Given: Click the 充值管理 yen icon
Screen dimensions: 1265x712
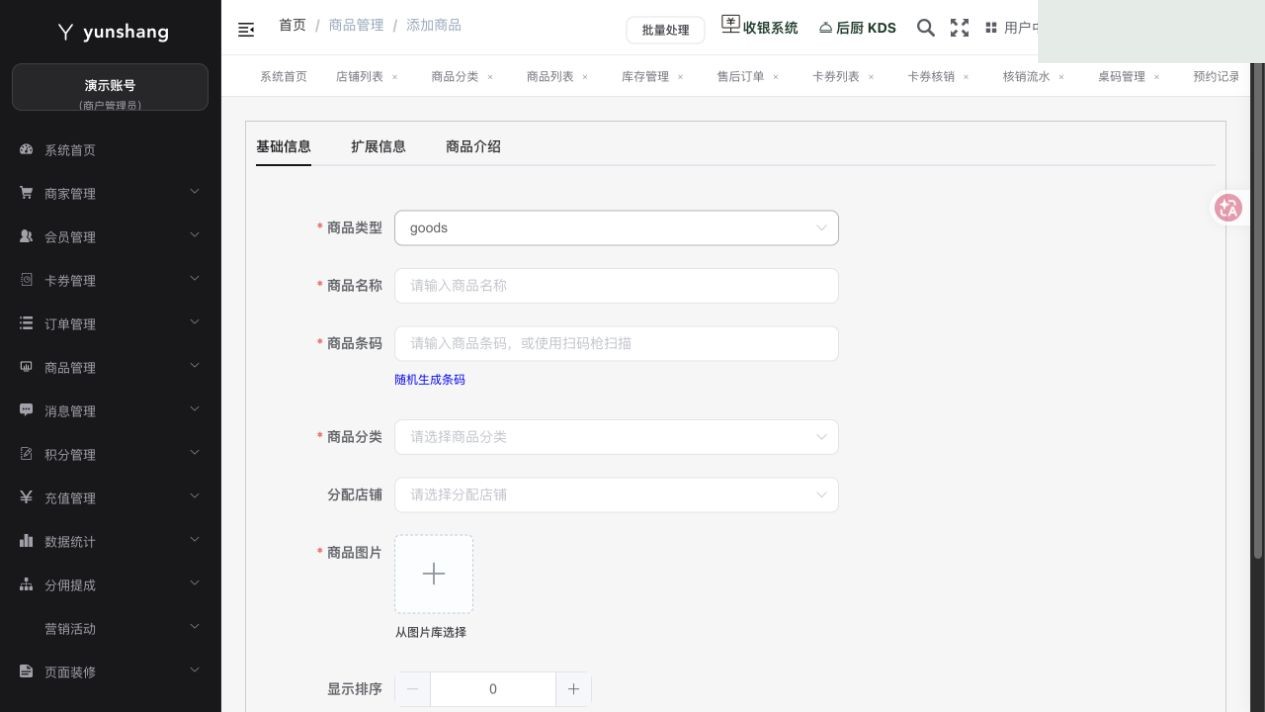Looking at the screenshot, I should pyautogui.click(x=27, y=498).
